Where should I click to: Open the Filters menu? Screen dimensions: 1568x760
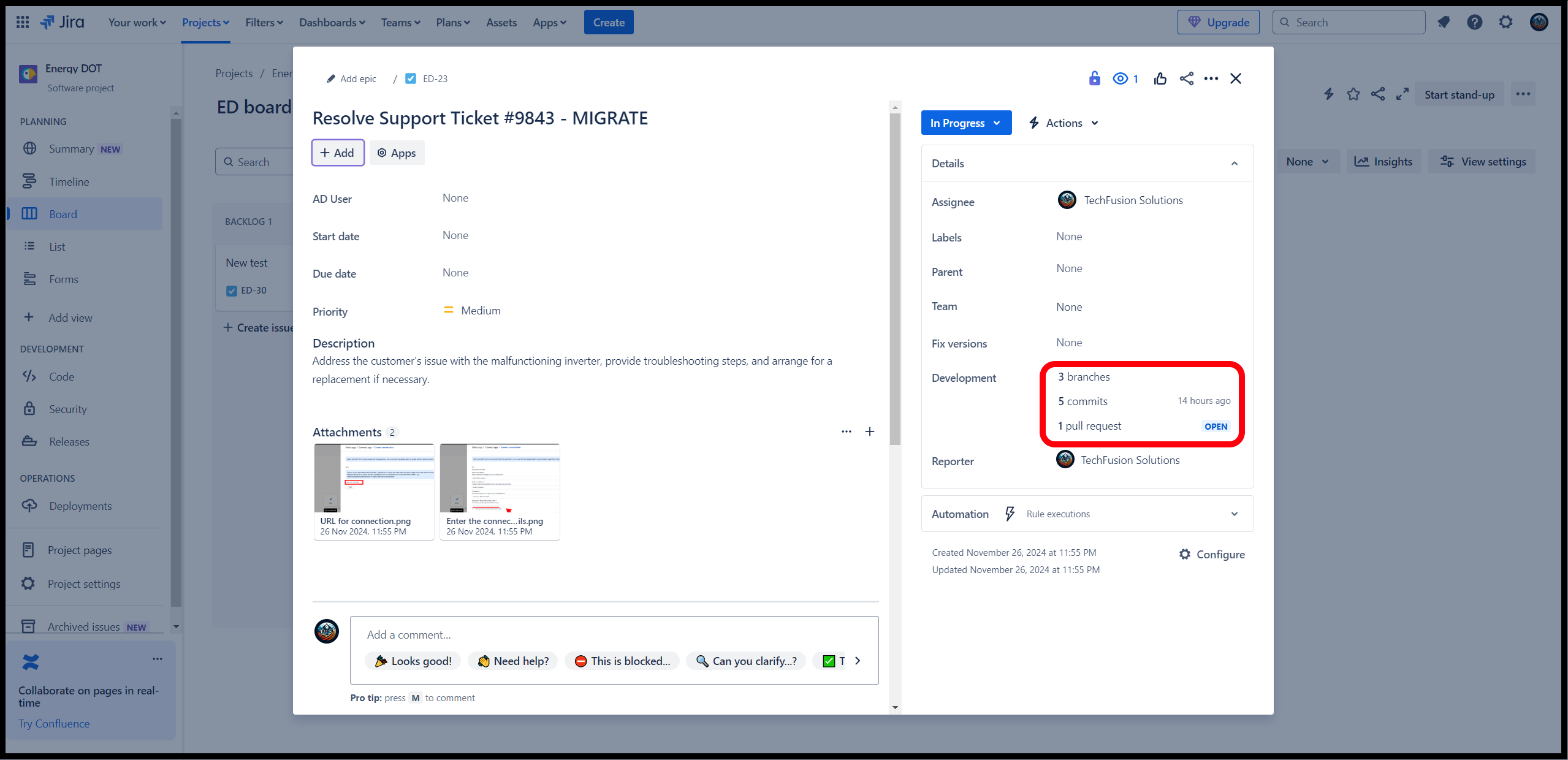coord(264,23)
